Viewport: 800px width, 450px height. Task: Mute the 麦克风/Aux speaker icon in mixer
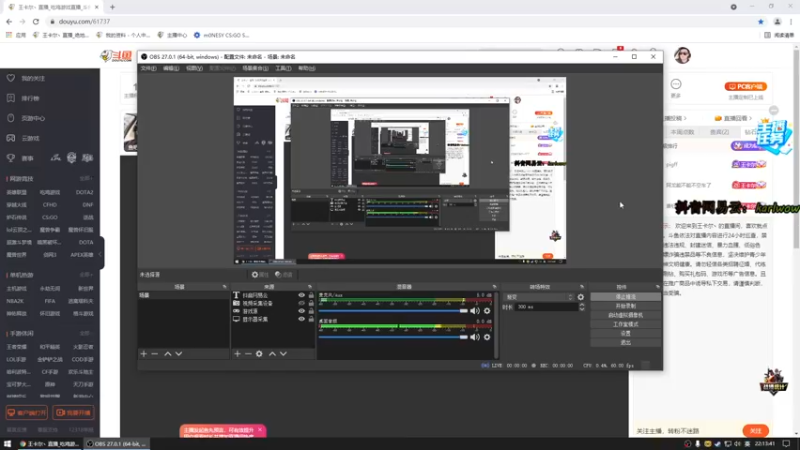tap(475, 311)
